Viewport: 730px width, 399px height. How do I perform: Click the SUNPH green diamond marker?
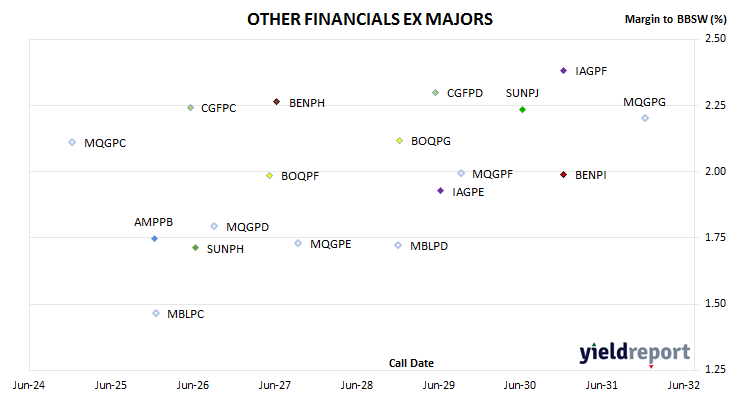click(196, 248)
